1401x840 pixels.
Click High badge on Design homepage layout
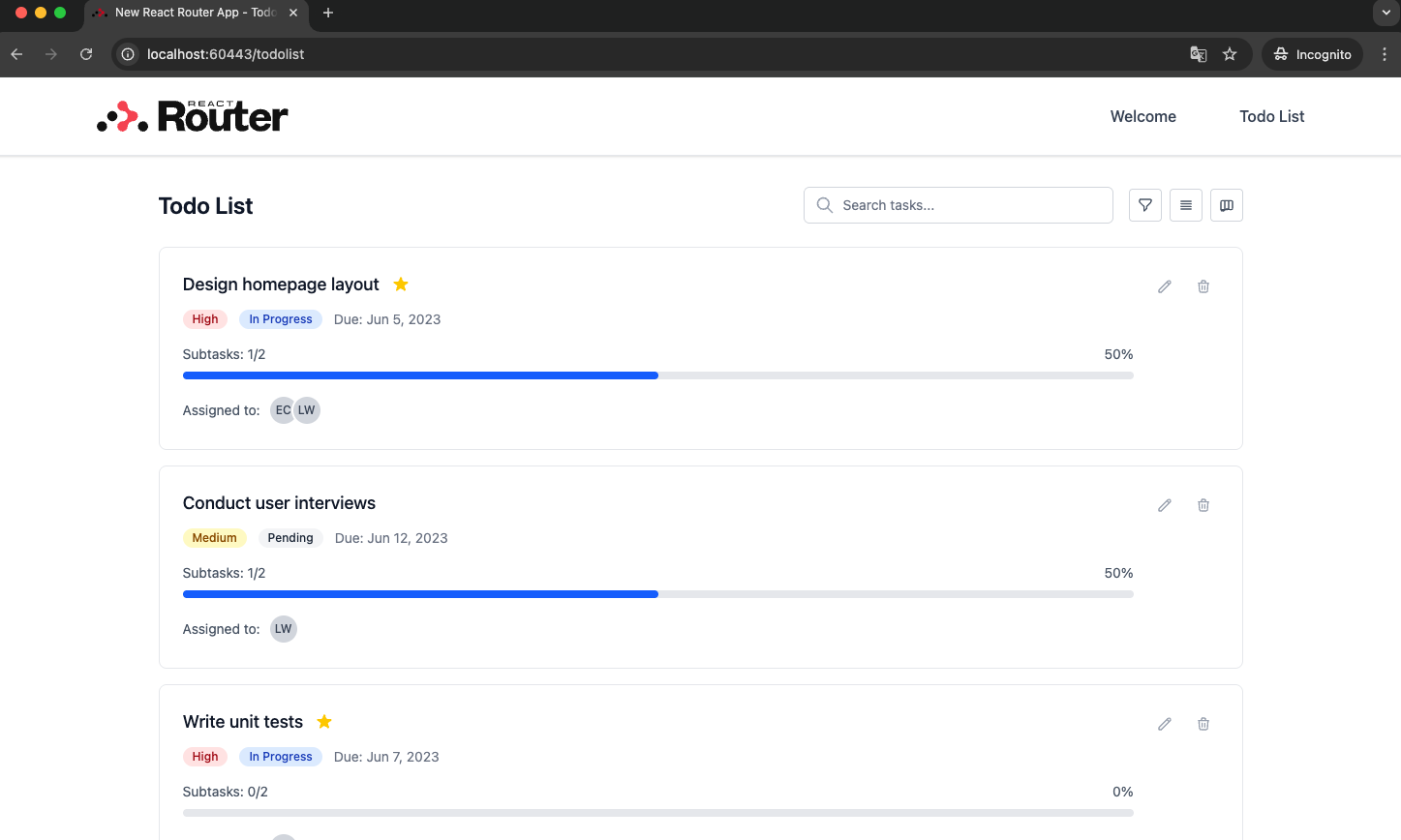coord(205,319)
